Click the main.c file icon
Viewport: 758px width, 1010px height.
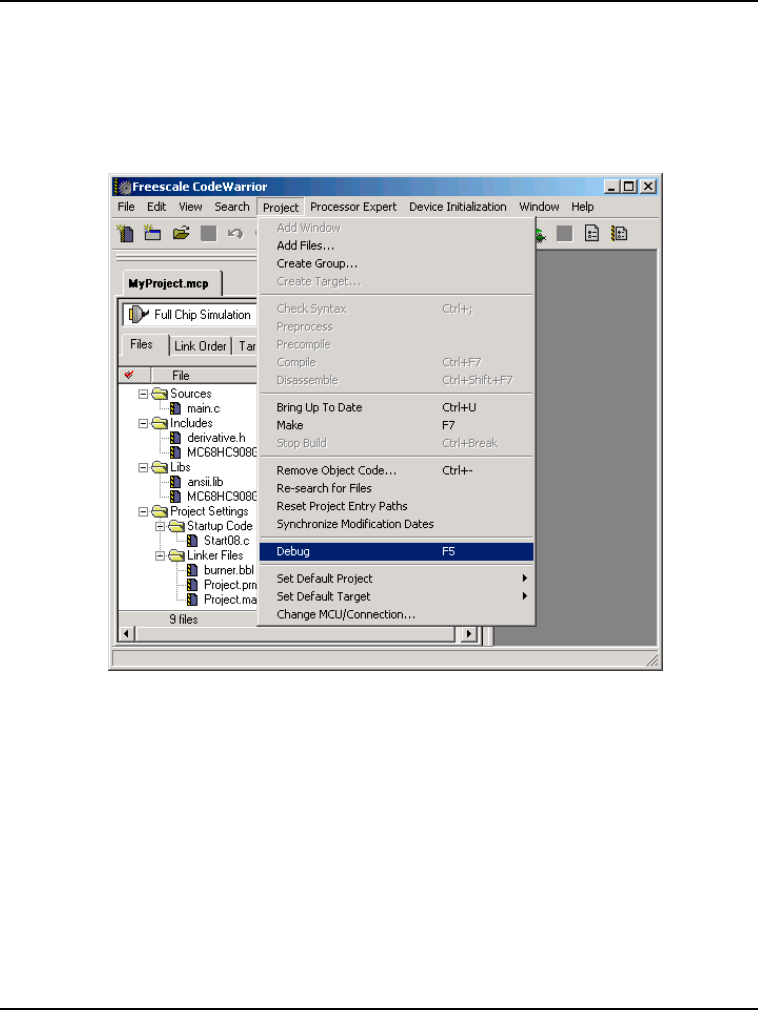click(x=175, y=408)
